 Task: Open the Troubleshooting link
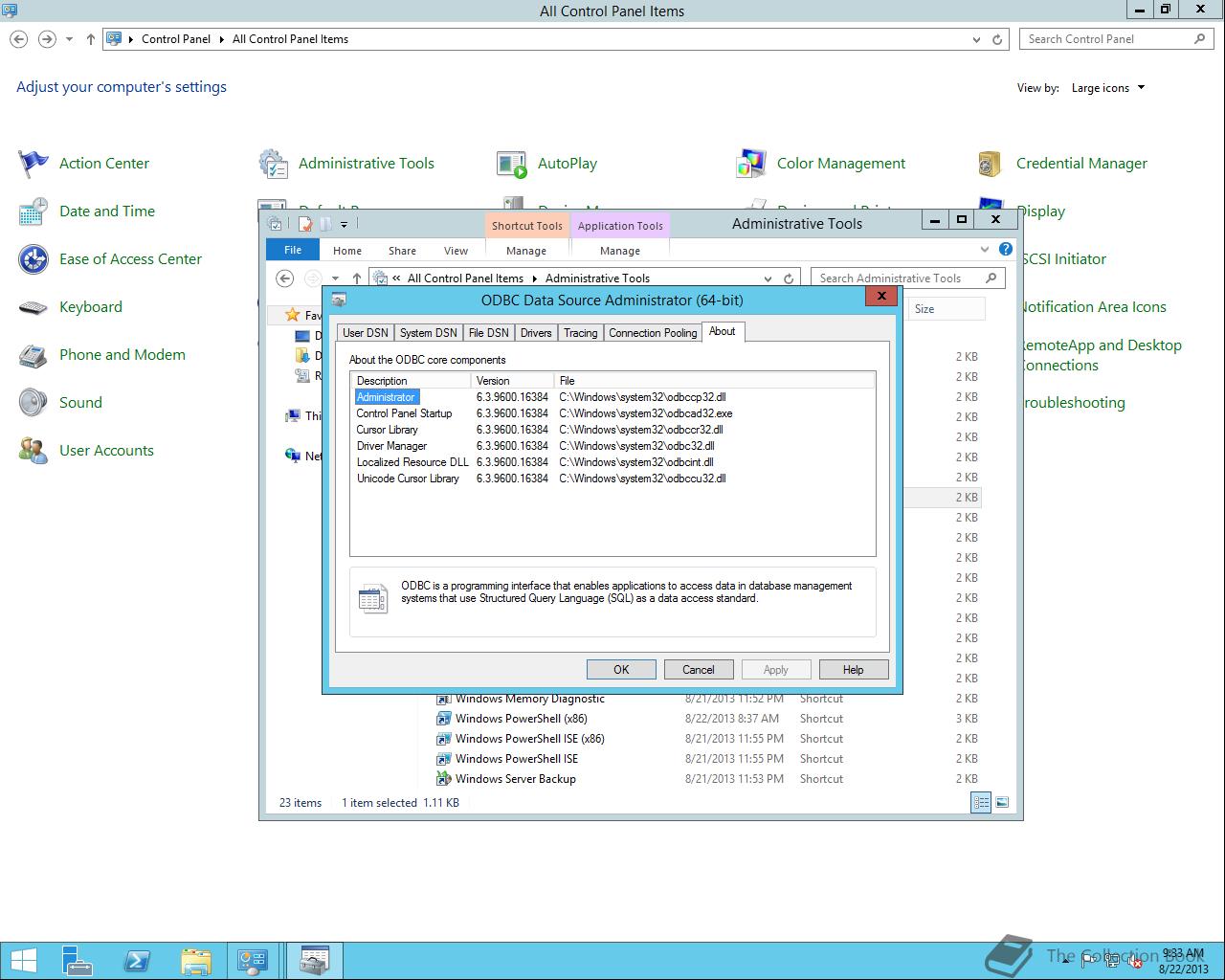pos(1075,403)
